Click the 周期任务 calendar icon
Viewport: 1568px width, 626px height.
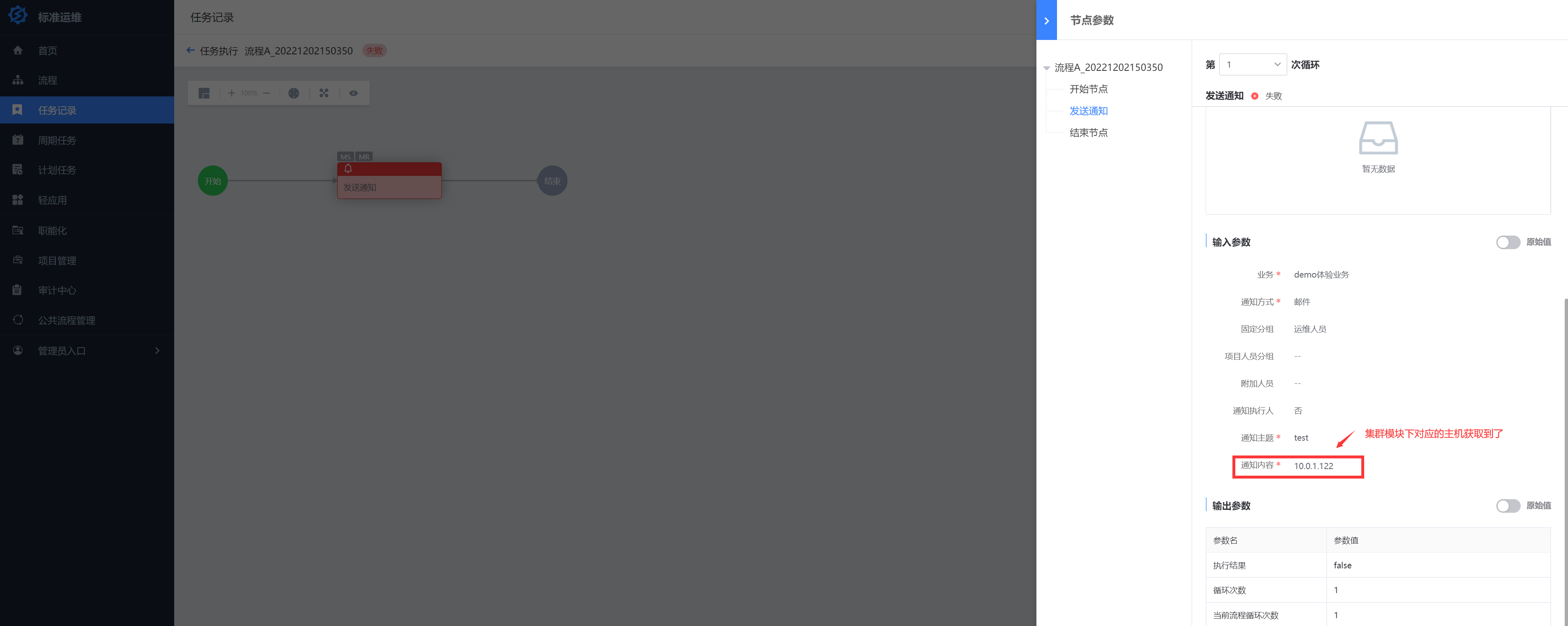(x=18, y=140)
